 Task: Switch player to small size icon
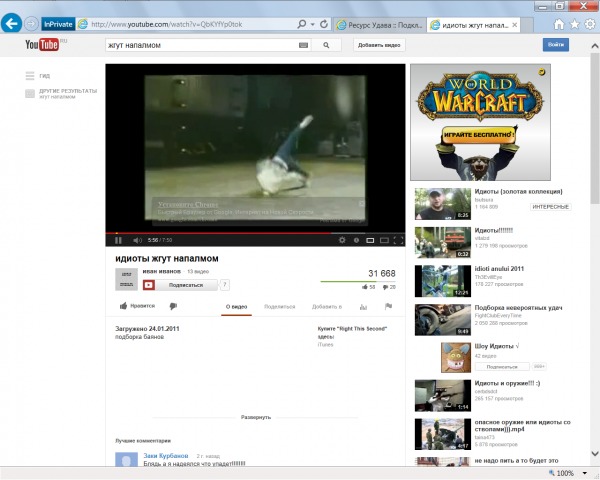370,240
